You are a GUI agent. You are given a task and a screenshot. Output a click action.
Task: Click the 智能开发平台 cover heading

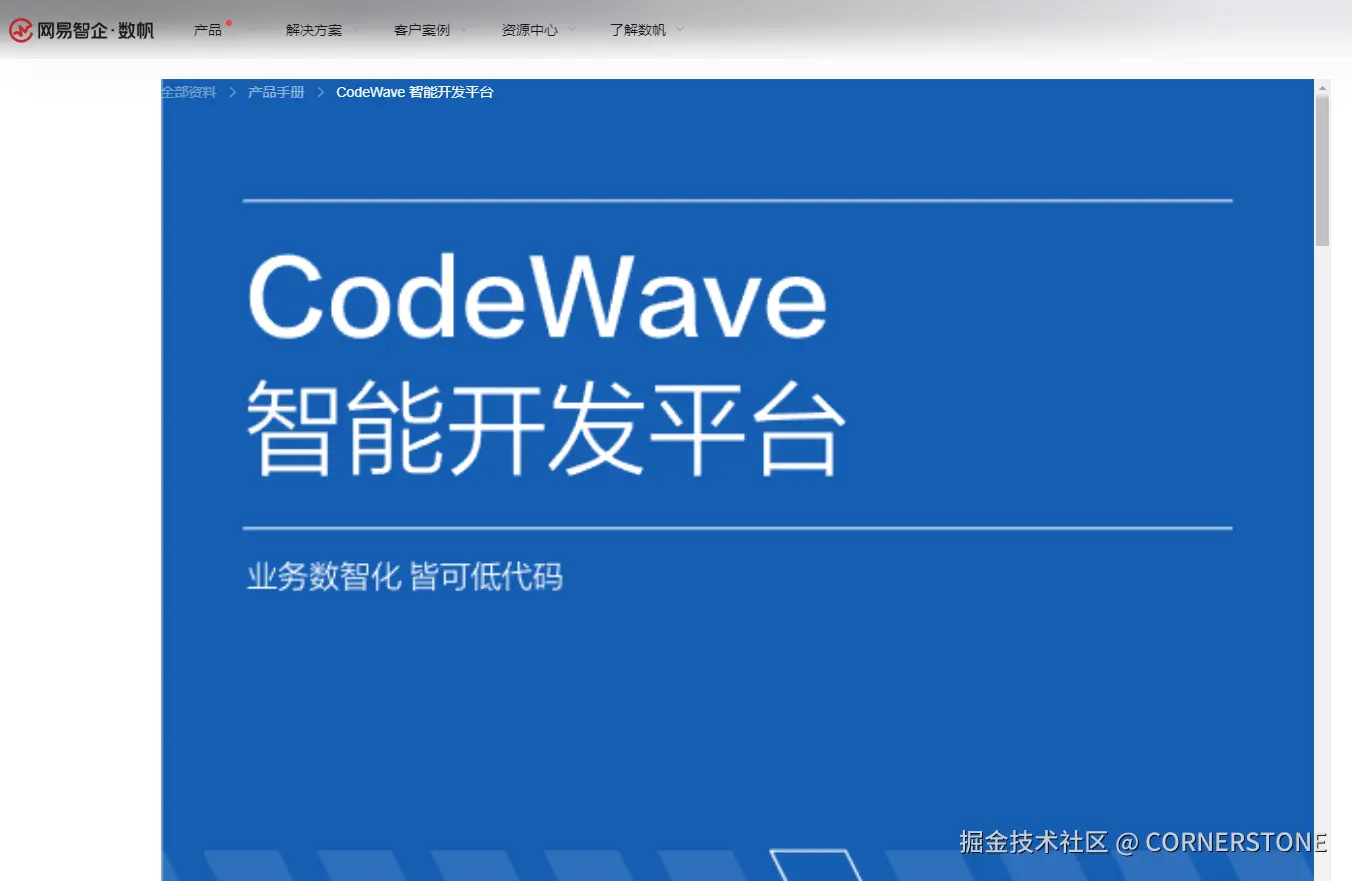pyautogui.click(x=546, y=427)
